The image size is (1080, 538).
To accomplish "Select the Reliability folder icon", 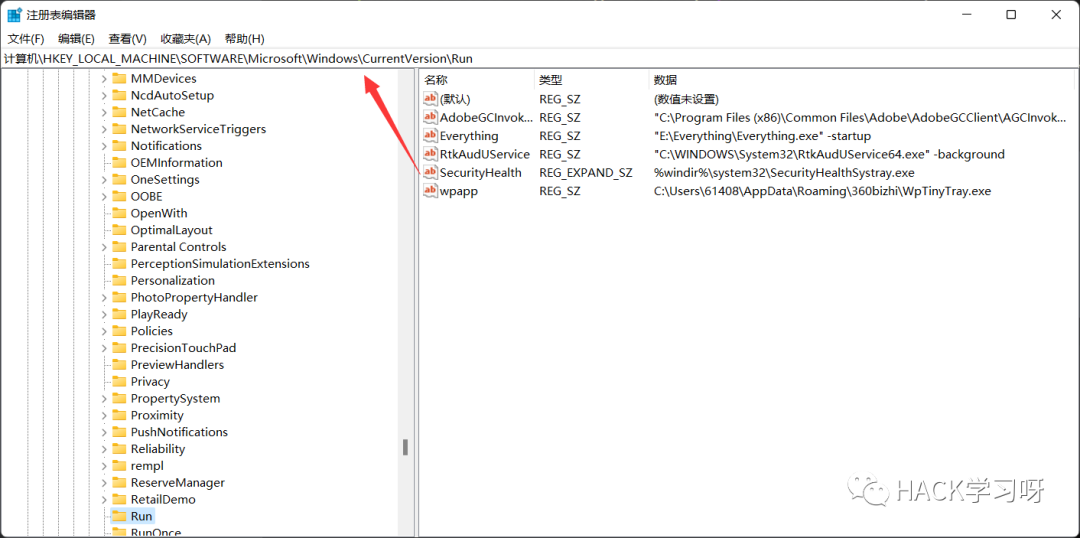I will (119, 449).
